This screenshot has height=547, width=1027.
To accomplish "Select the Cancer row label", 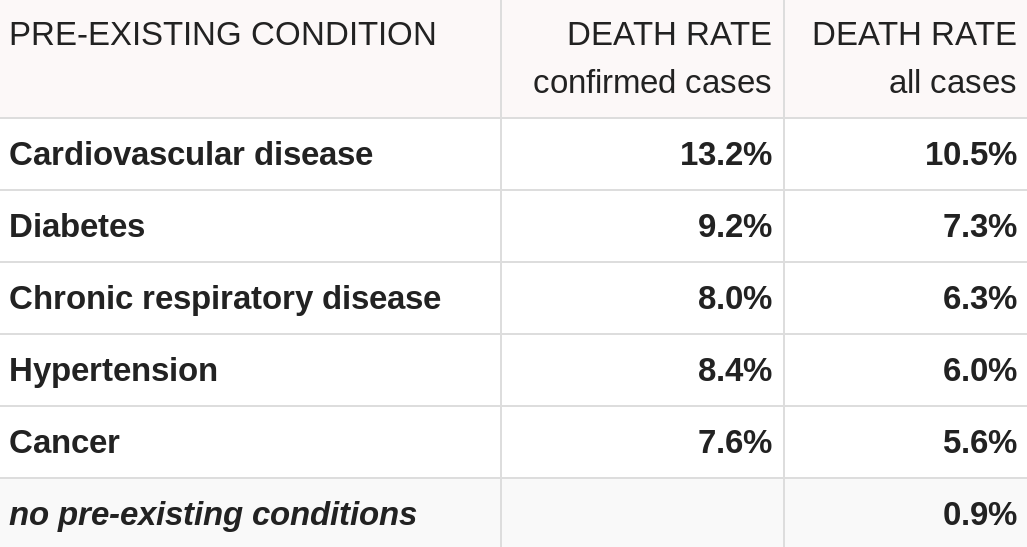I will 64,442.
